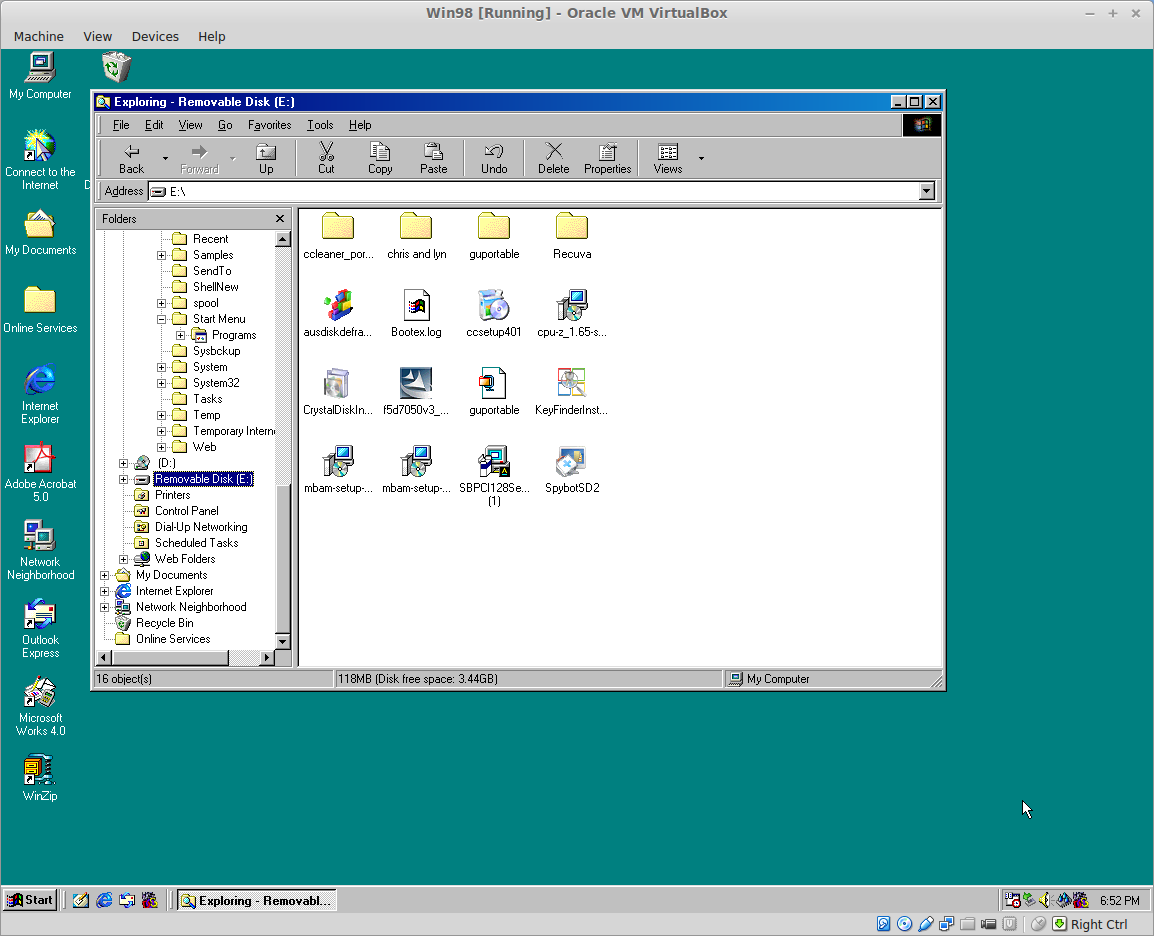
Task: Open the Address bar dropdown
Action: coord(927,191)
